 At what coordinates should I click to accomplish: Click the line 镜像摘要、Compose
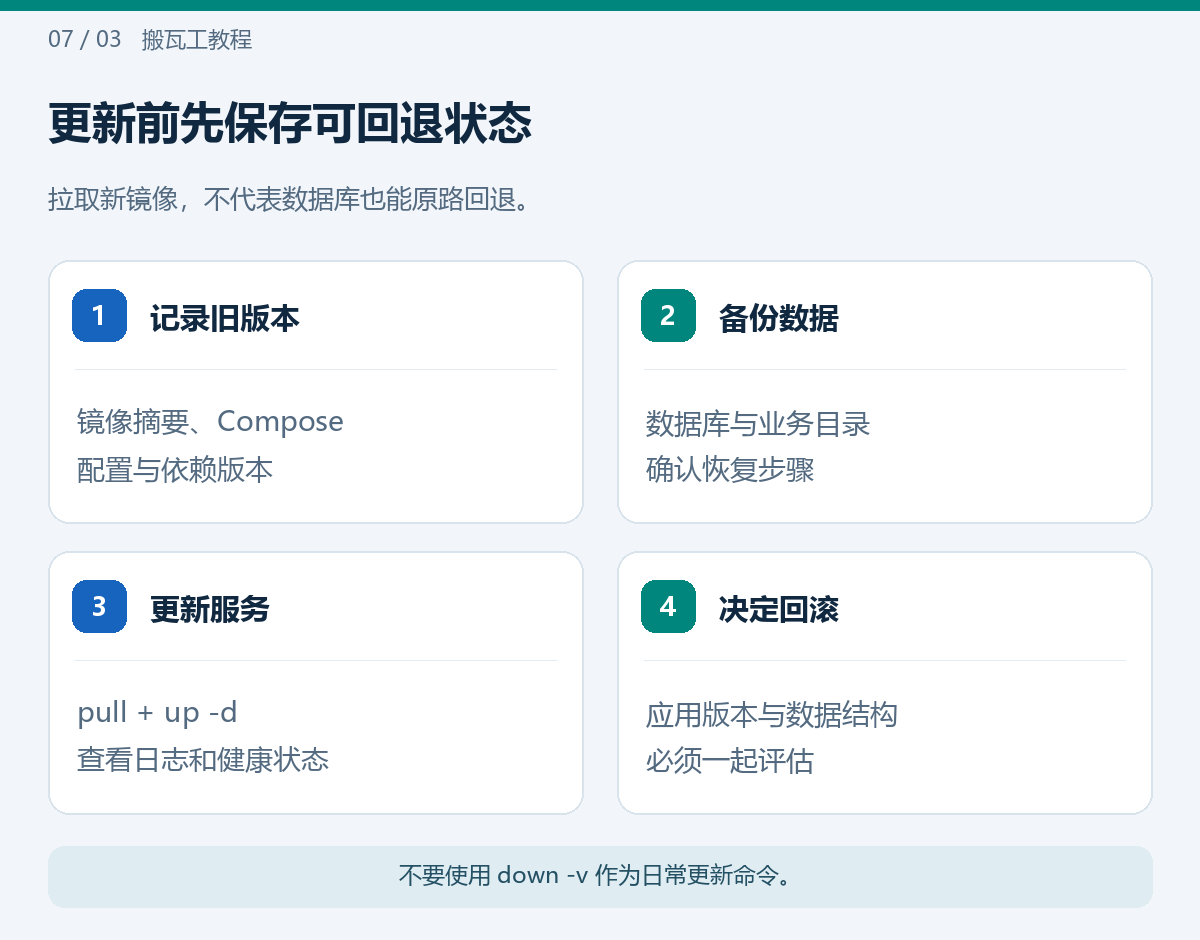coord(210,422)
